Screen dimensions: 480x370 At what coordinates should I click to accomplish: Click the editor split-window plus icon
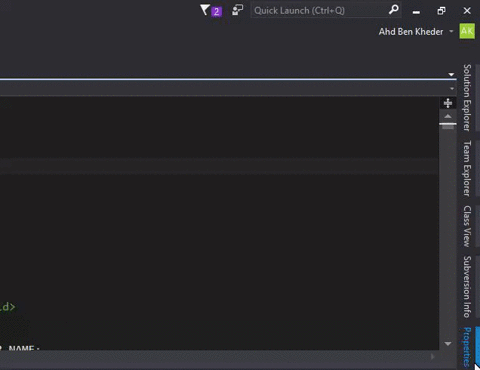pos(448,103)
